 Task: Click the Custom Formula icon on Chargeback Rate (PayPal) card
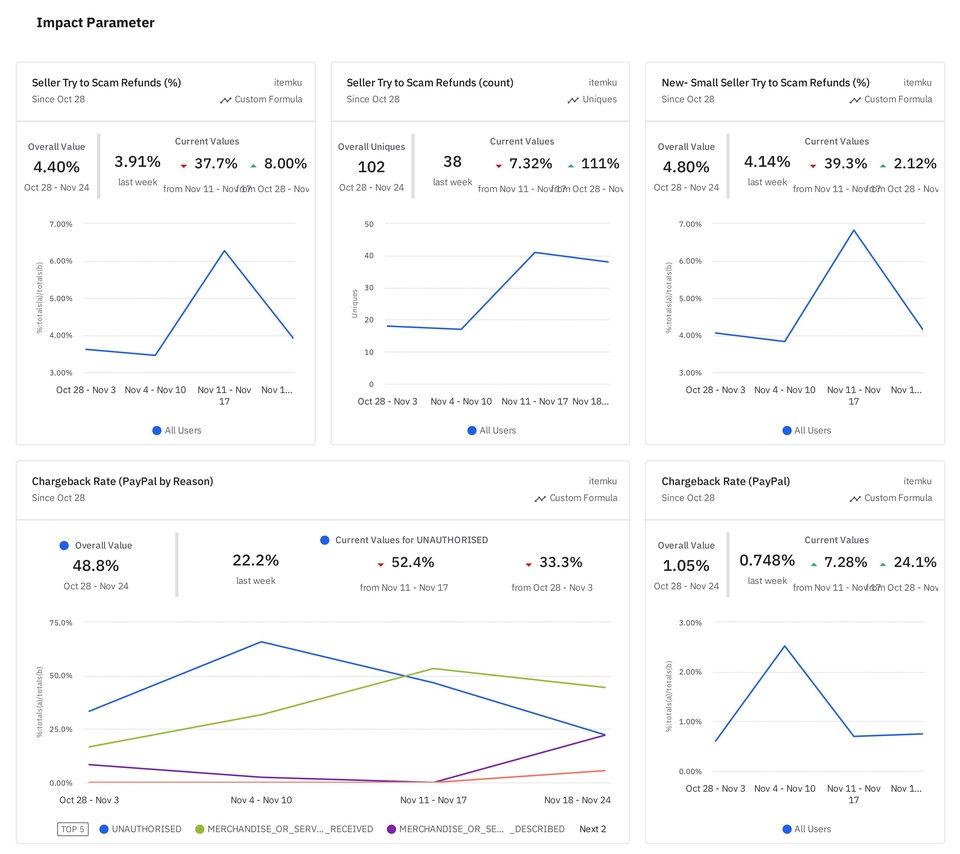856,498
